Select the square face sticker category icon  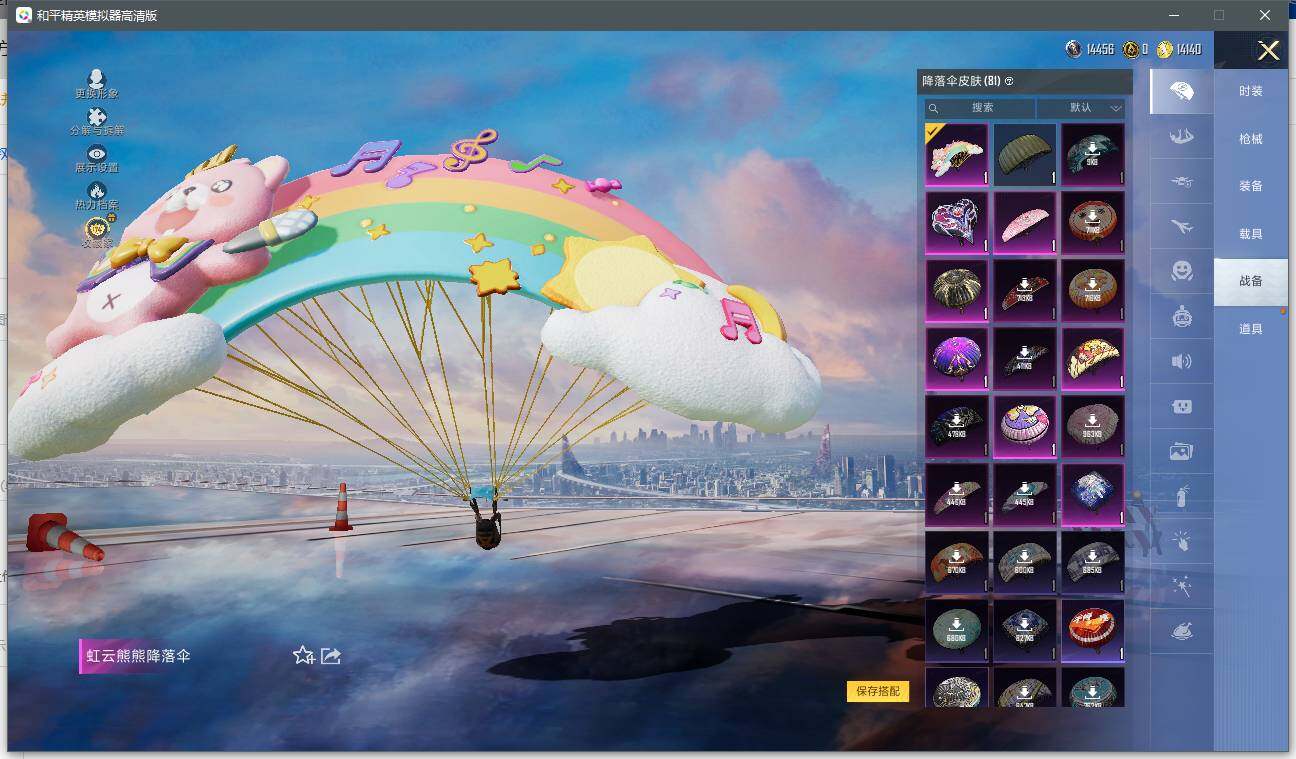click(1181, 406)
